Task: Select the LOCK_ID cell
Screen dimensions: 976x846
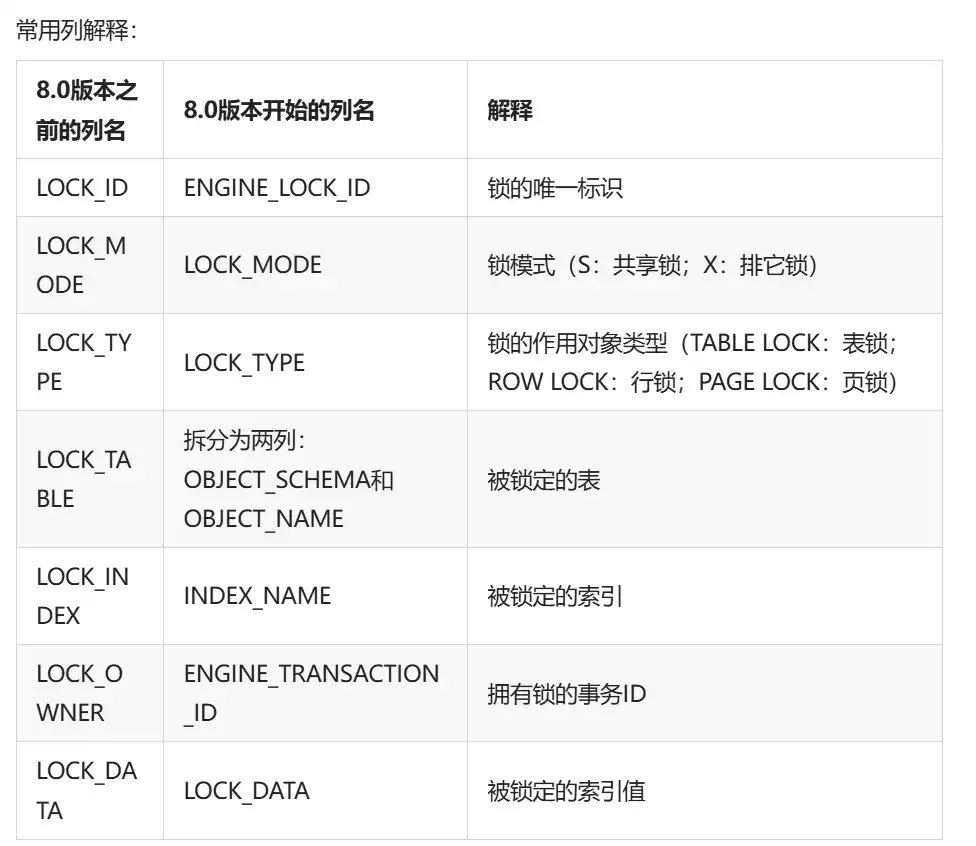Action: pyautogui.click(x=82, y=188)
